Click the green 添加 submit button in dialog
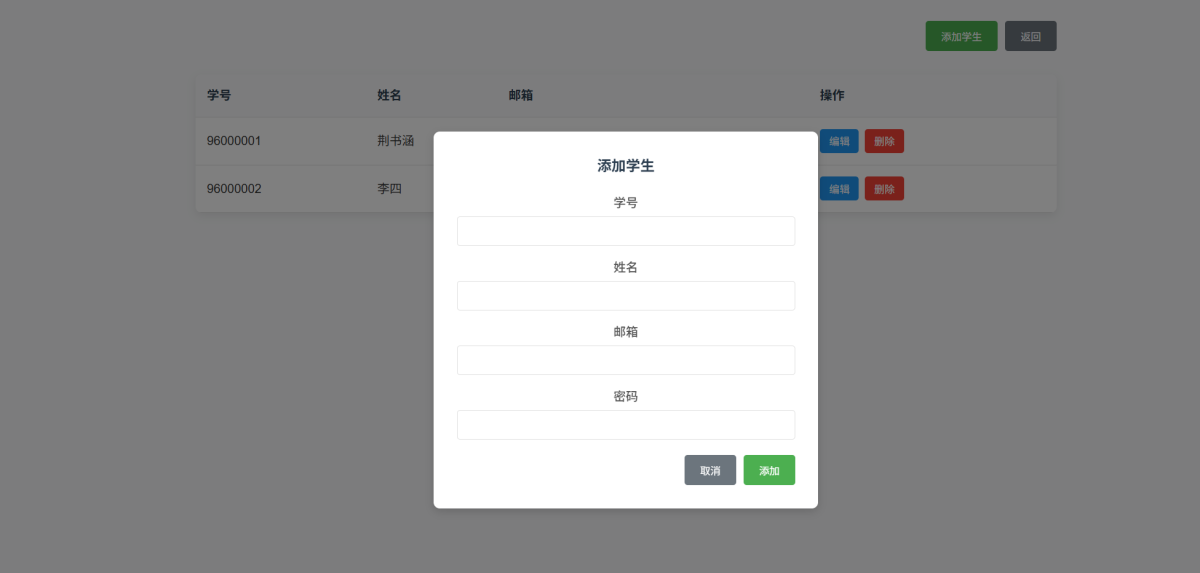The width and height of the screenshot is (1200, 573). click(x=769, y=470)
